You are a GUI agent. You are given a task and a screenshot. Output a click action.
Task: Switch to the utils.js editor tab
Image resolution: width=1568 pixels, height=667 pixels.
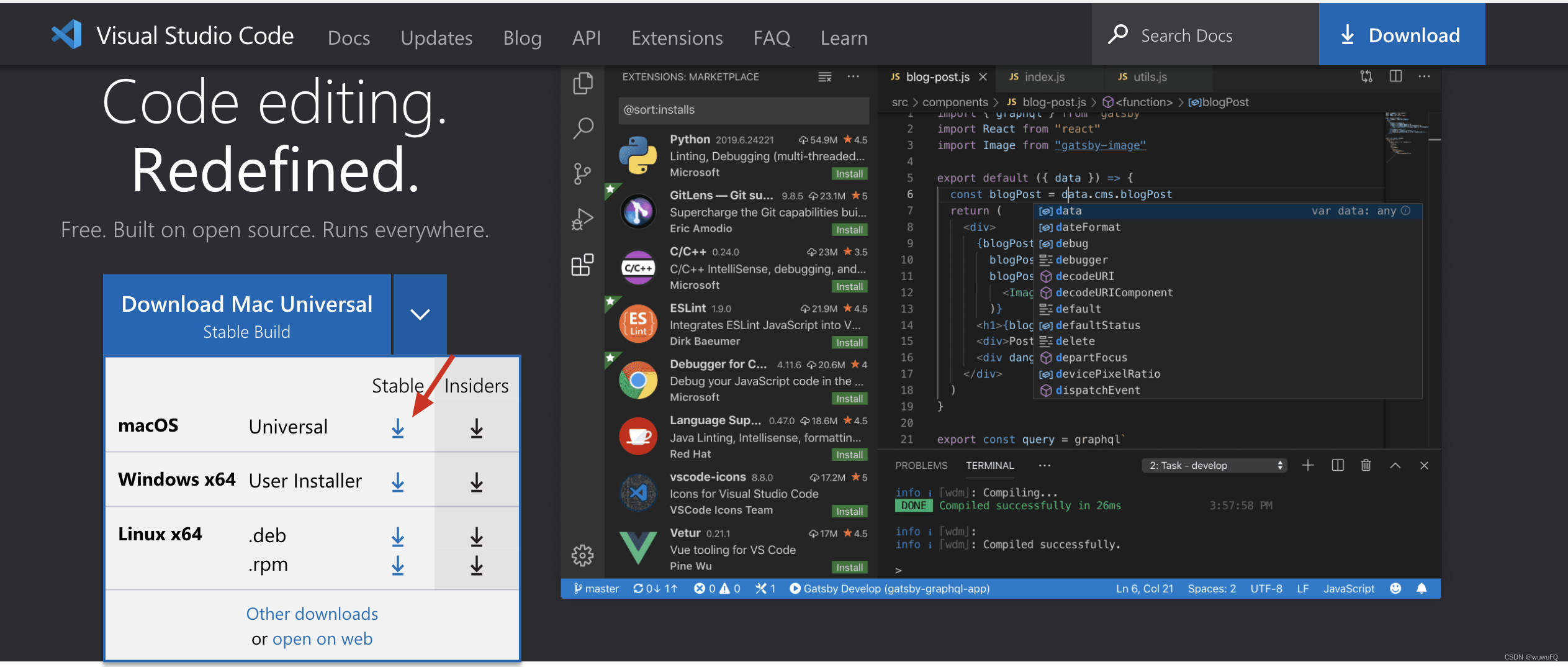click(1150, 77)
